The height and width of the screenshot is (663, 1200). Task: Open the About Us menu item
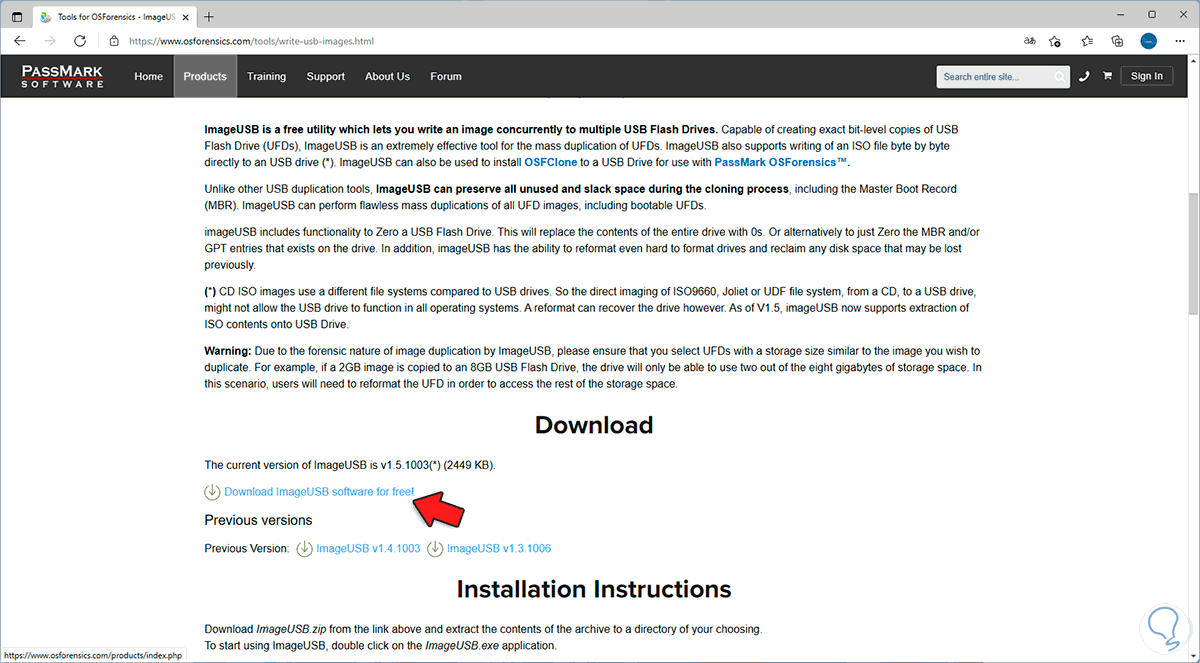point(387,76)
